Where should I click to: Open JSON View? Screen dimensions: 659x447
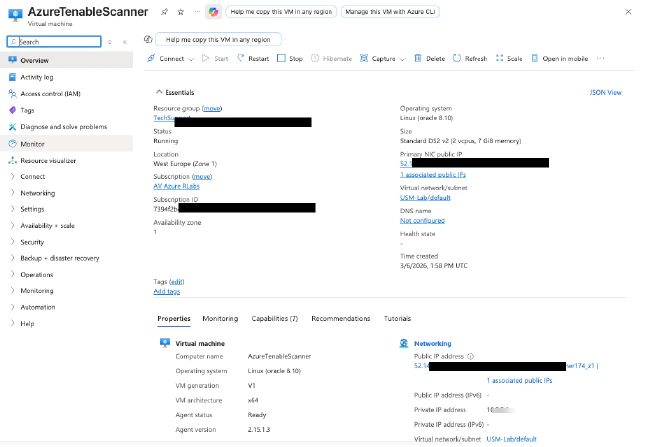point(605,92)
